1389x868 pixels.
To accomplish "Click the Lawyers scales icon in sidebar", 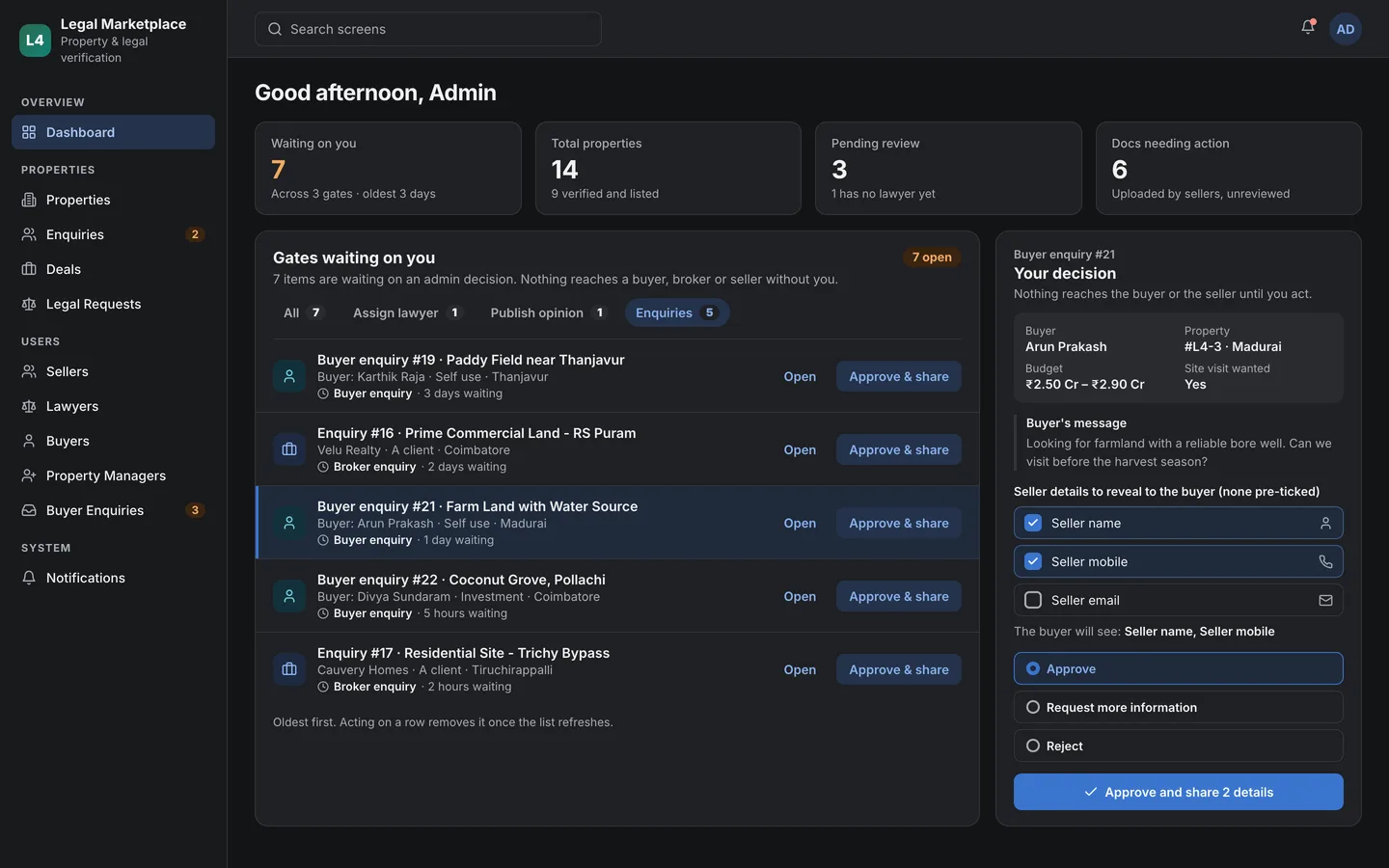I will (29, 406).
